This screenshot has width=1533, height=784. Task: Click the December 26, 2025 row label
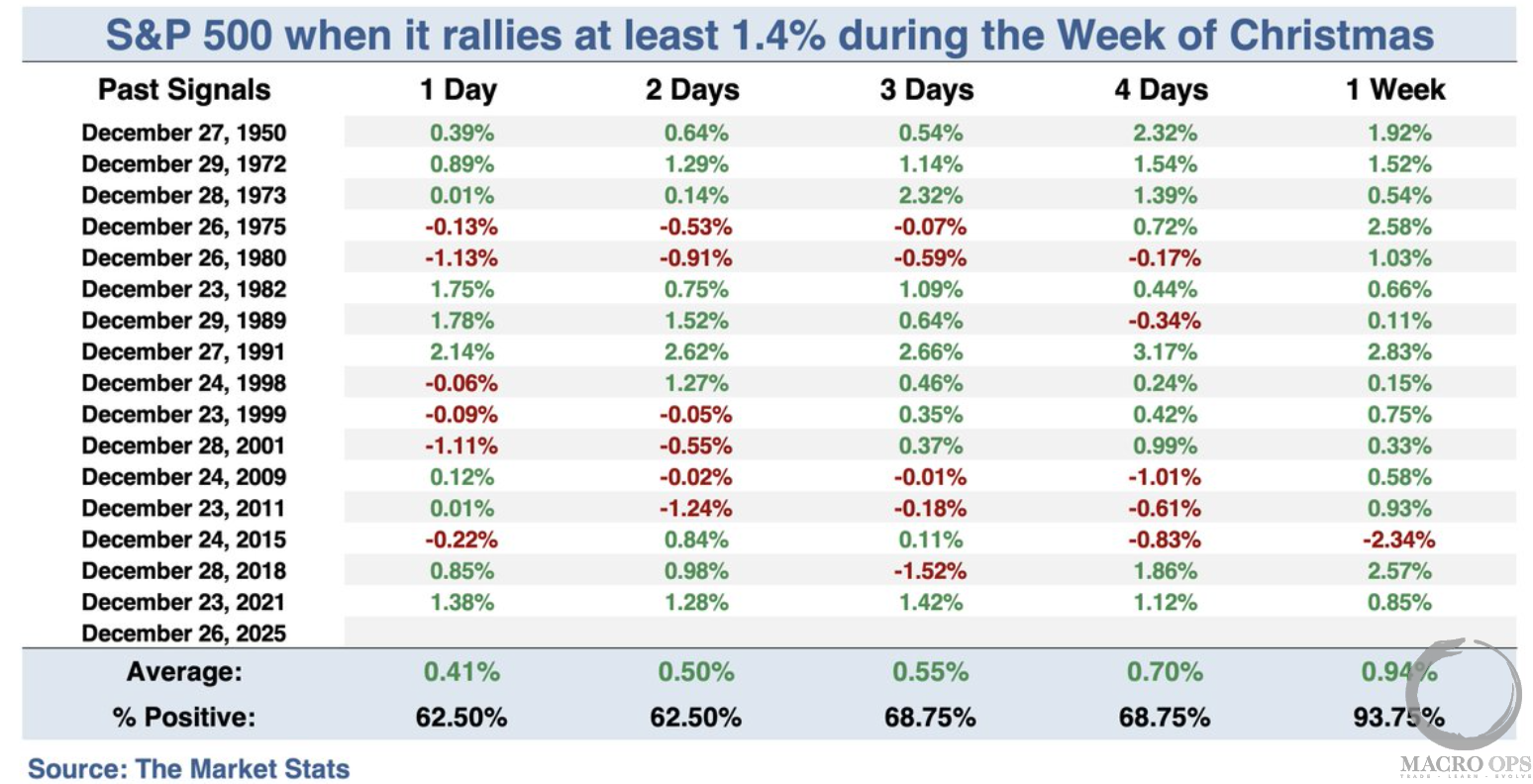pyautogui.click(x=184, y=634)
